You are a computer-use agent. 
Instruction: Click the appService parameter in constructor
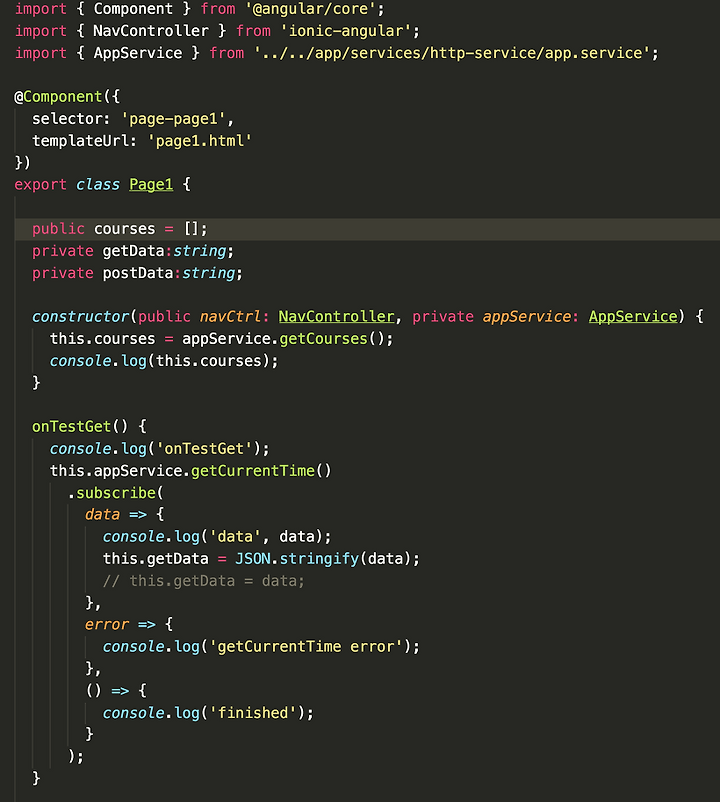click(527, 317)
